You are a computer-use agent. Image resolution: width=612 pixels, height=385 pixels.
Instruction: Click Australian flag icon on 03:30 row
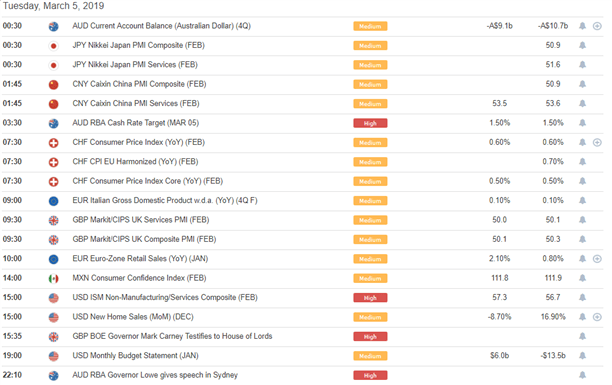pyautogui.click(x=53, y=123)
